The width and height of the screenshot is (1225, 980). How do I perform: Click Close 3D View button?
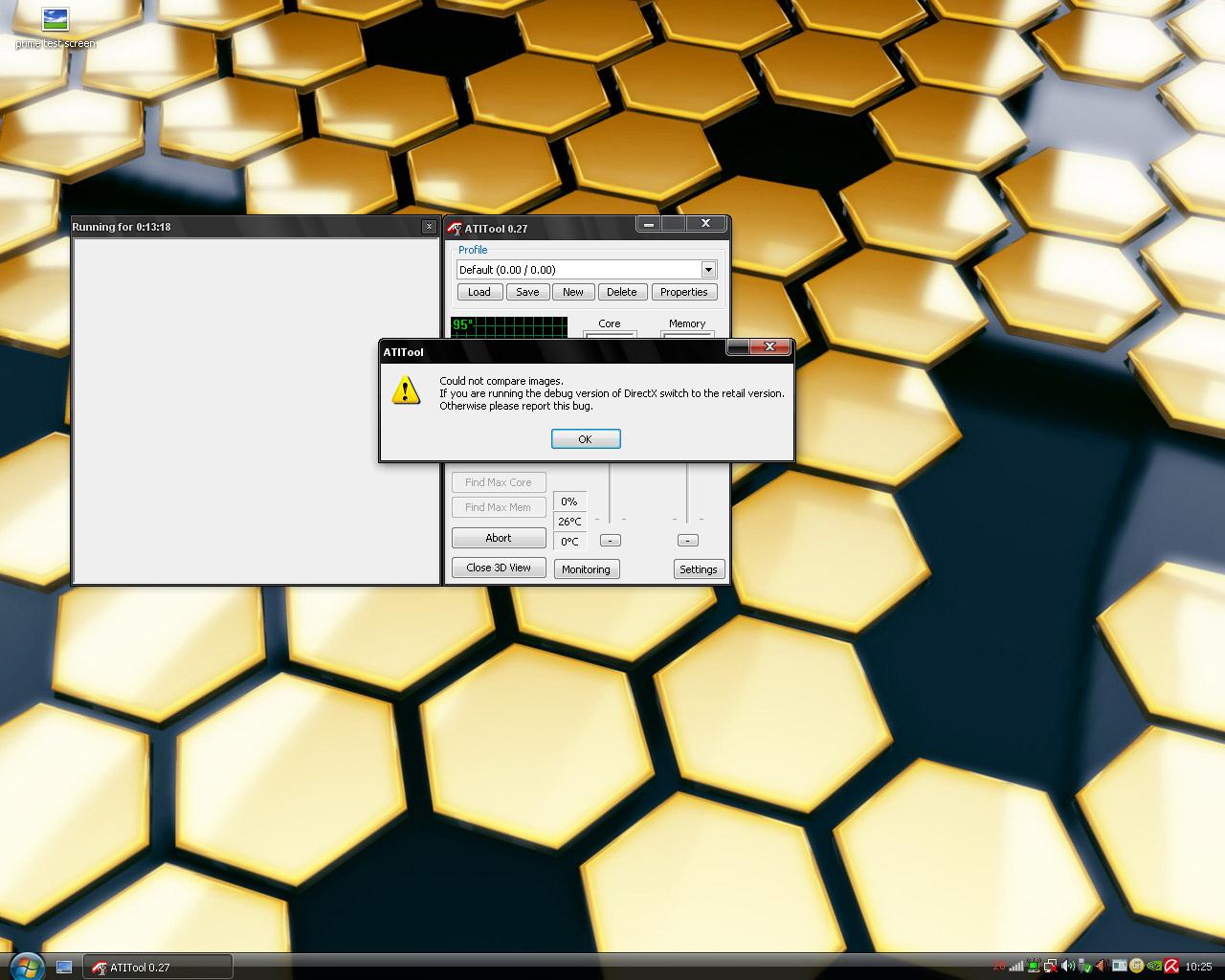point(499,568)
